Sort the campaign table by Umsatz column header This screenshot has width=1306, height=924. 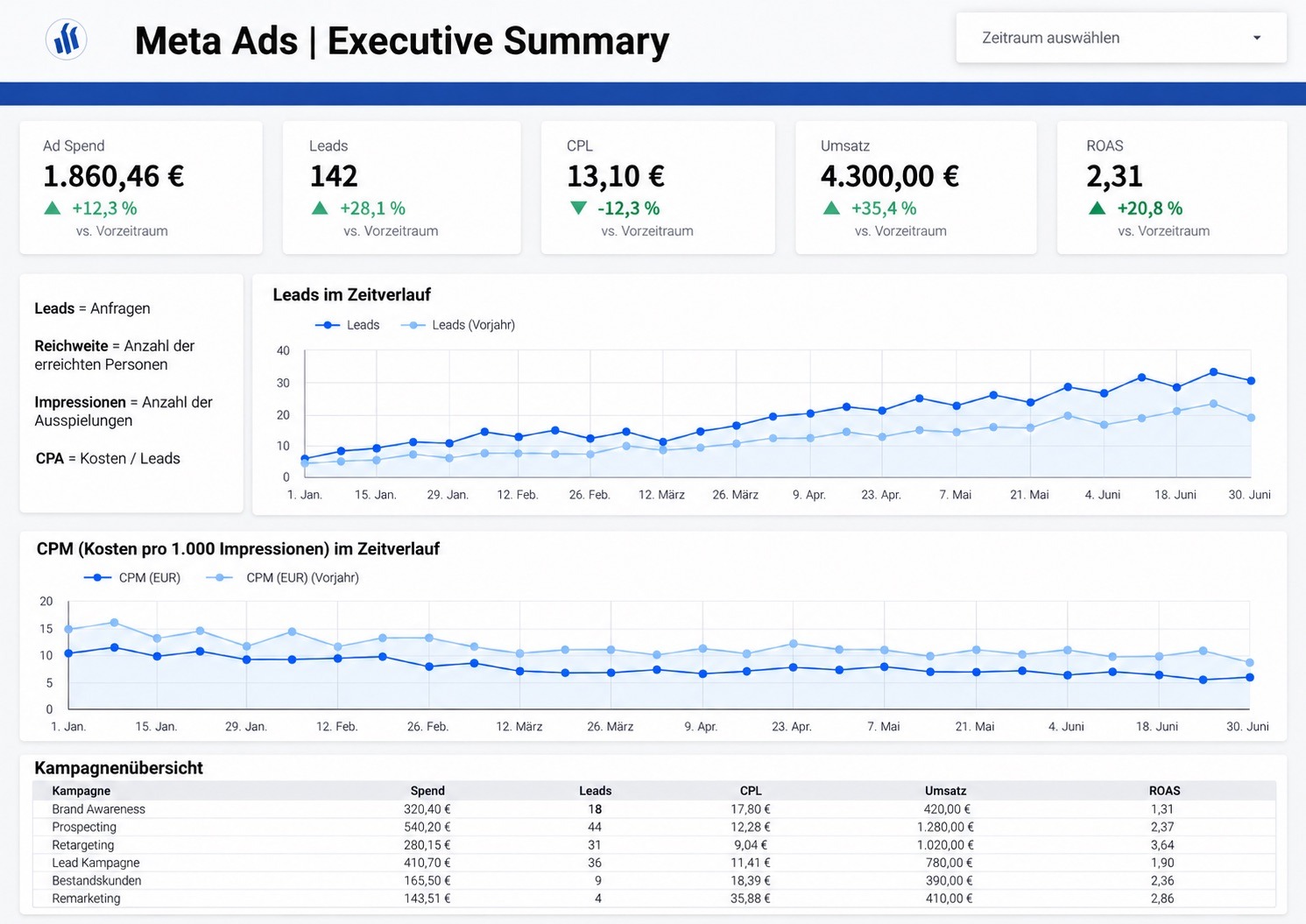tap(946, 791)
